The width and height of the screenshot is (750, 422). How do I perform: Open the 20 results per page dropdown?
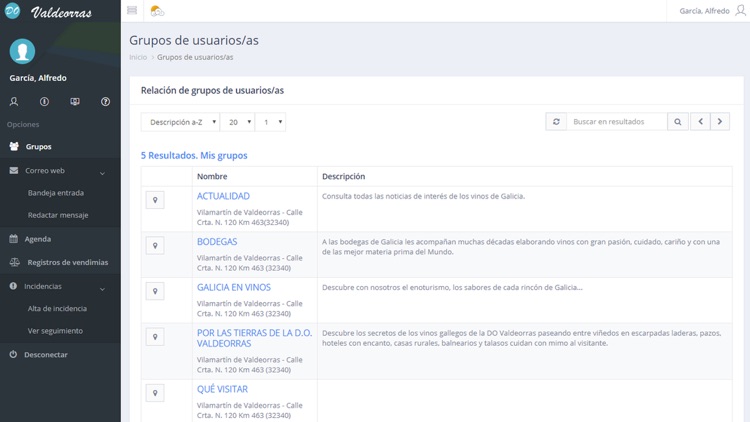(237, 122)
